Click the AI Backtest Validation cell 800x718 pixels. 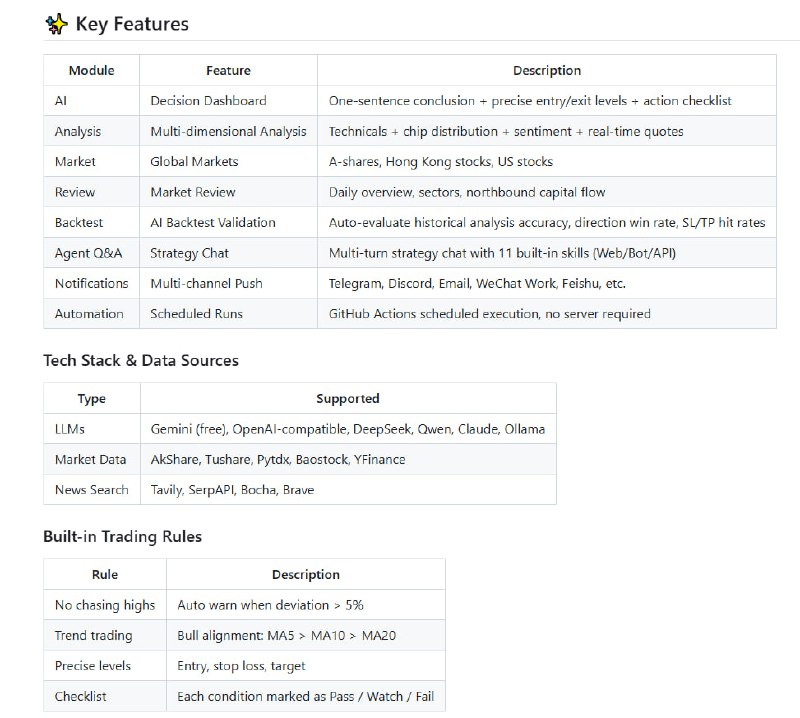pos(212,222)
